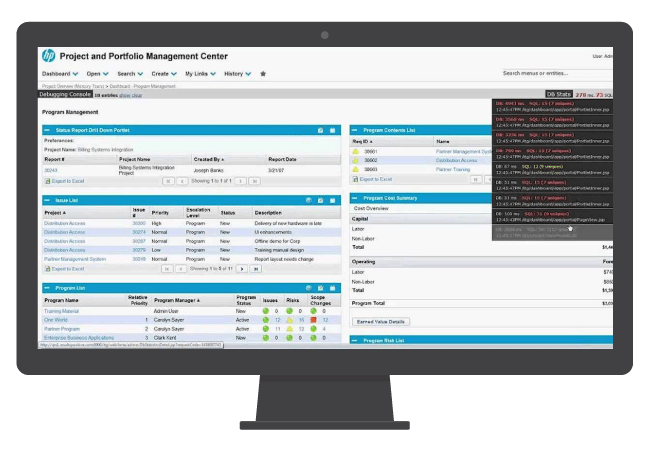Collapse the Program Contents List portlet
This screenshot has width=650, height=450.
(x=354, y=130)
